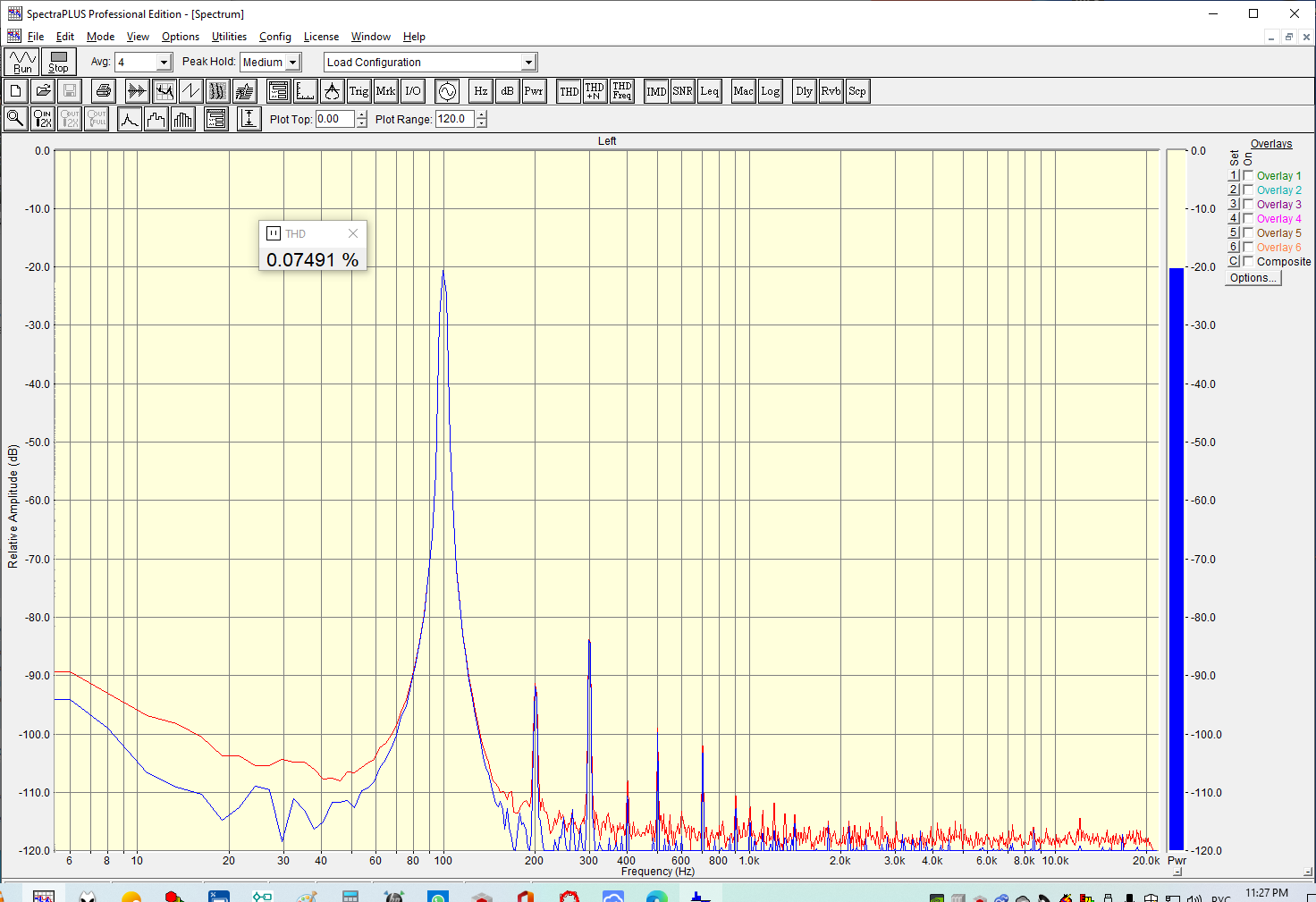The image size is (1316, 902).
Task: Click the overlay Options... button
Action: (x=1253, y=278)
